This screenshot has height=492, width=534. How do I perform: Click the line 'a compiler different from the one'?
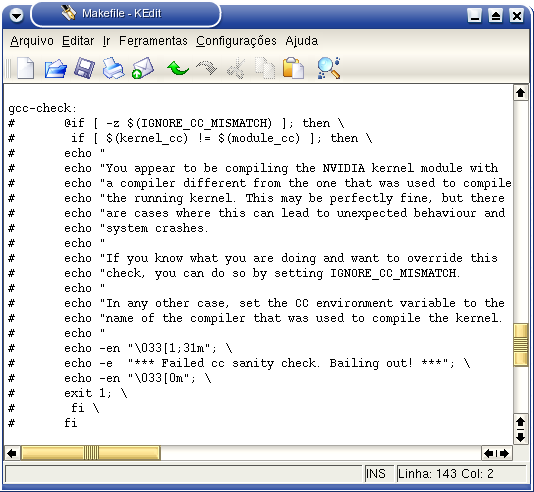point(260,183)
